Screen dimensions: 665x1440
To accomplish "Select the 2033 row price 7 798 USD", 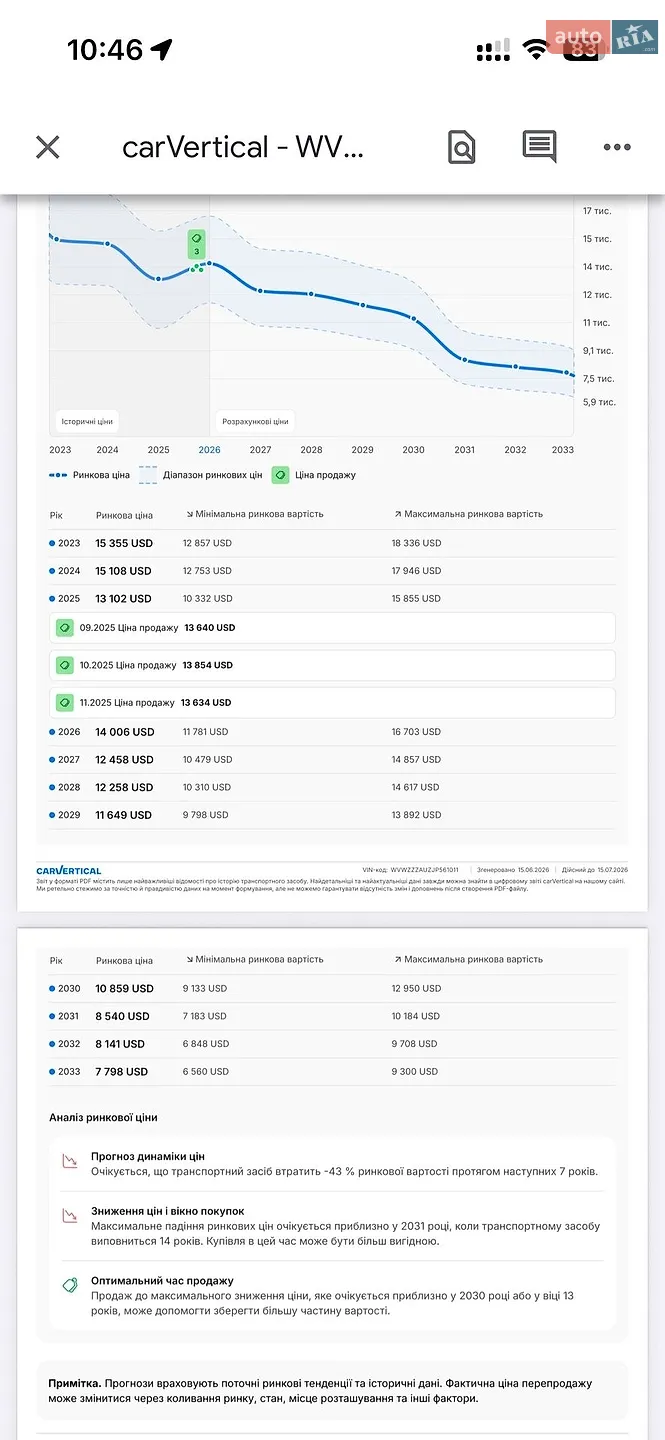I will point(122,1072).
